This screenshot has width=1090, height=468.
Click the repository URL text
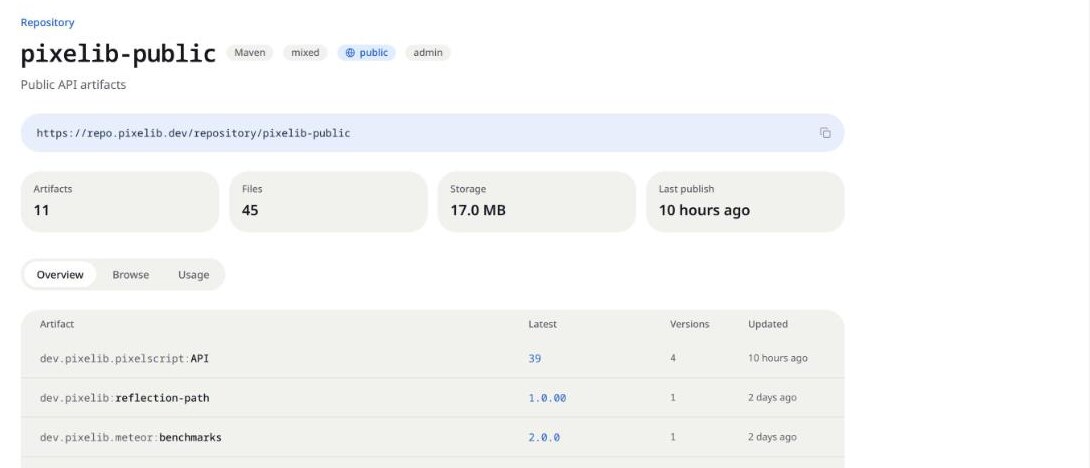[193, 133]
